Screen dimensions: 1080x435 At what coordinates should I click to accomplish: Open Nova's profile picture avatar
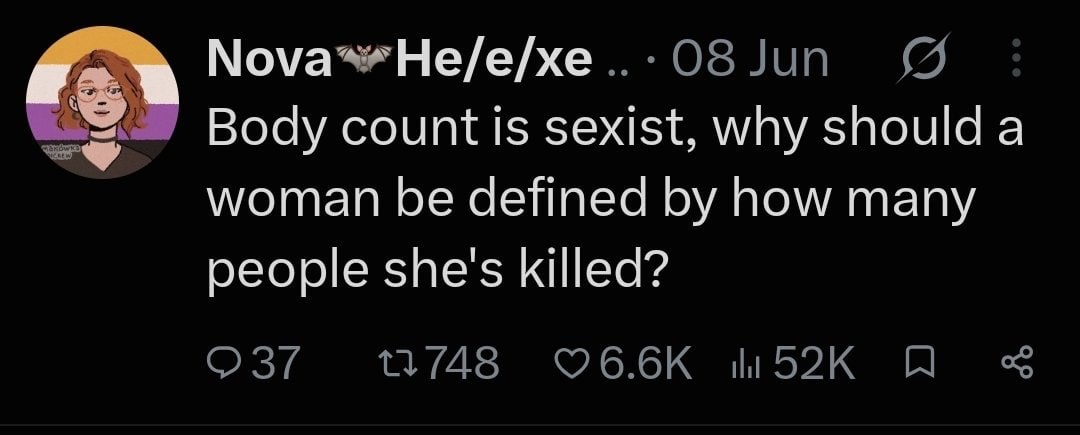click(x=103, y=103)
